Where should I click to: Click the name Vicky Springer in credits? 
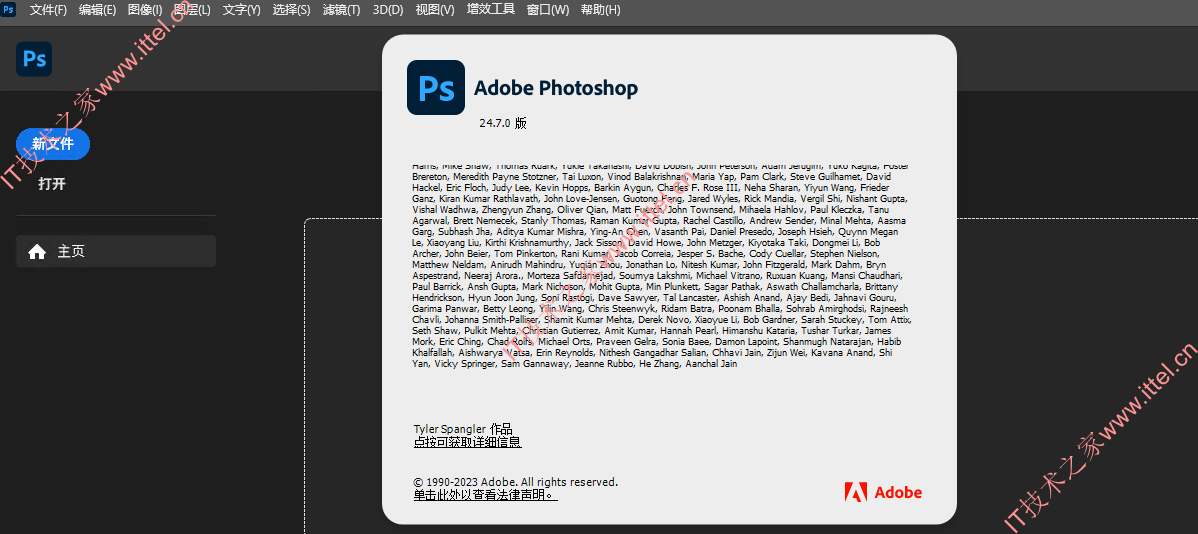pos(465,364)
